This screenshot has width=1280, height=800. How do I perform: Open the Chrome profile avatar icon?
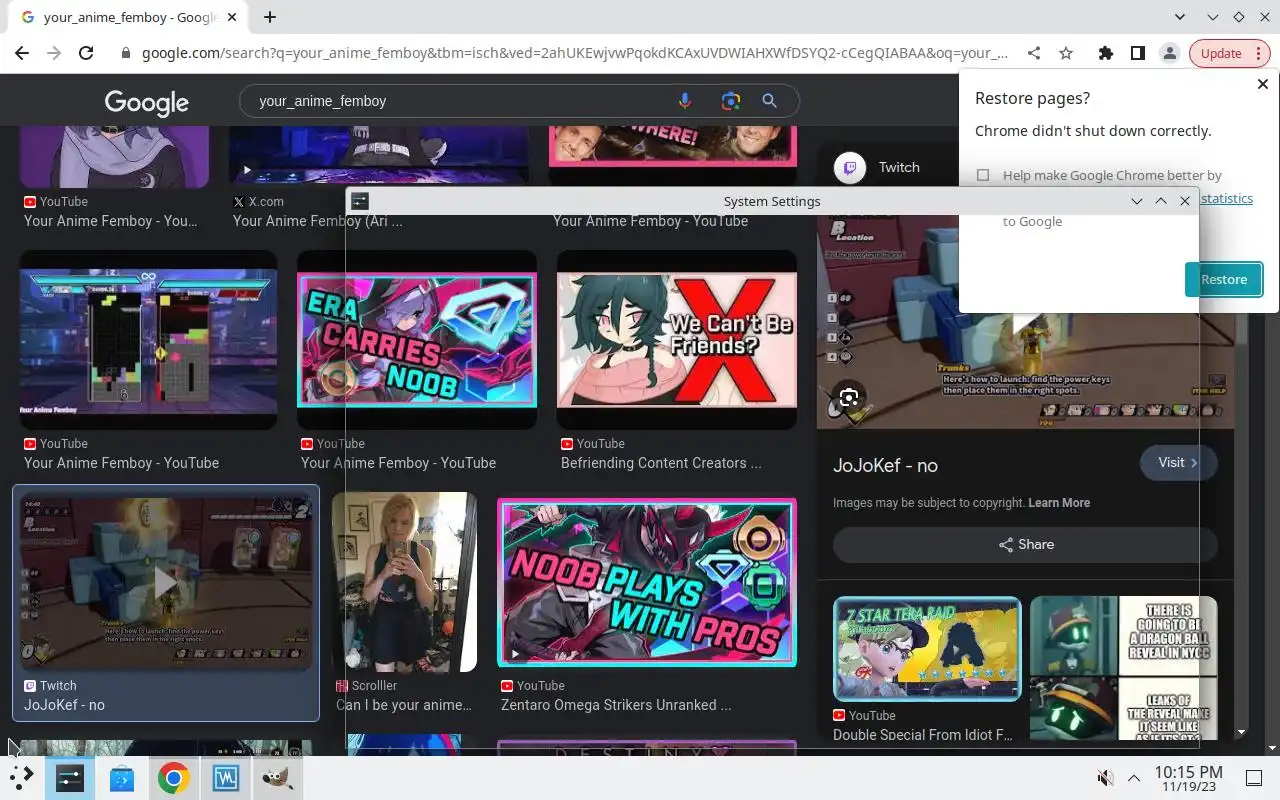1169,53
